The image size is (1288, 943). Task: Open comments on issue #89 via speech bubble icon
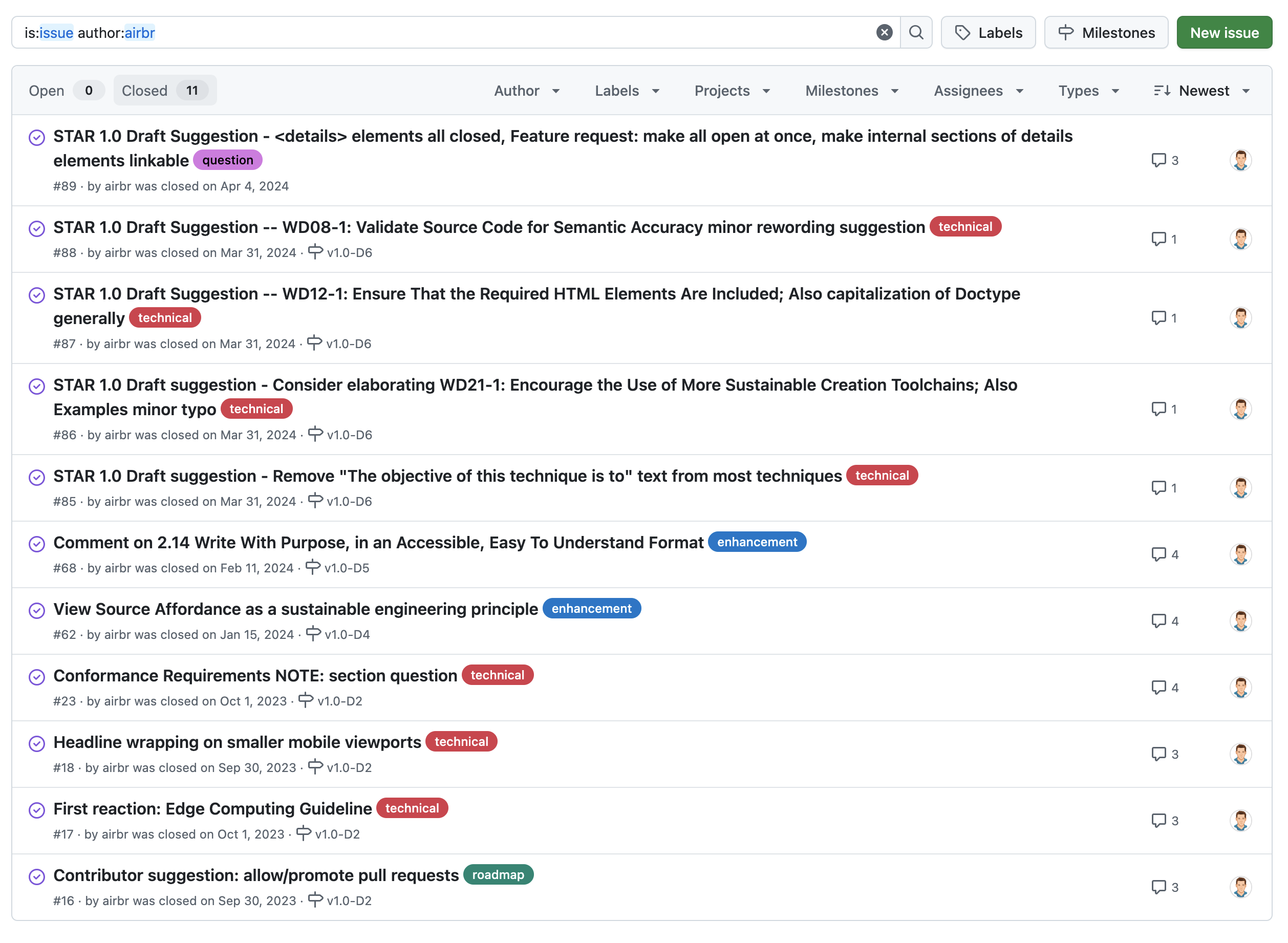click(1159, 160)
